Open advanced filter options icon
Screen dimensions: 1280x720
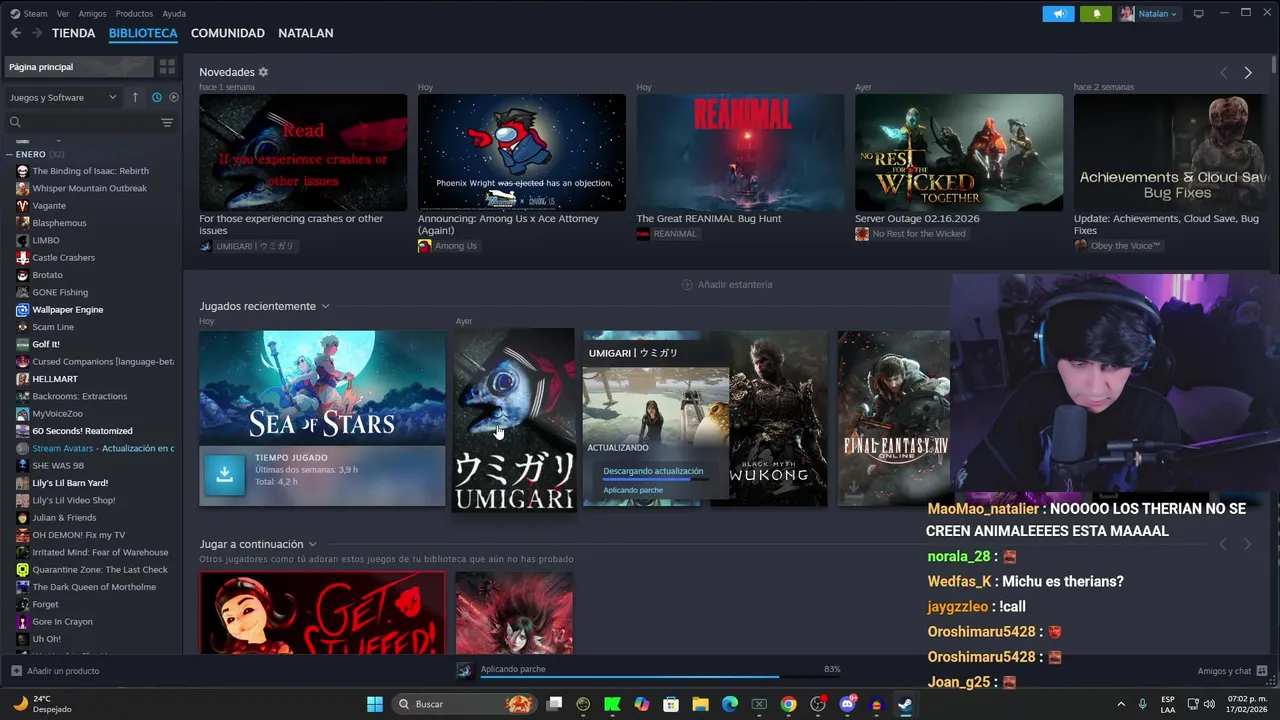click(167, 122)
